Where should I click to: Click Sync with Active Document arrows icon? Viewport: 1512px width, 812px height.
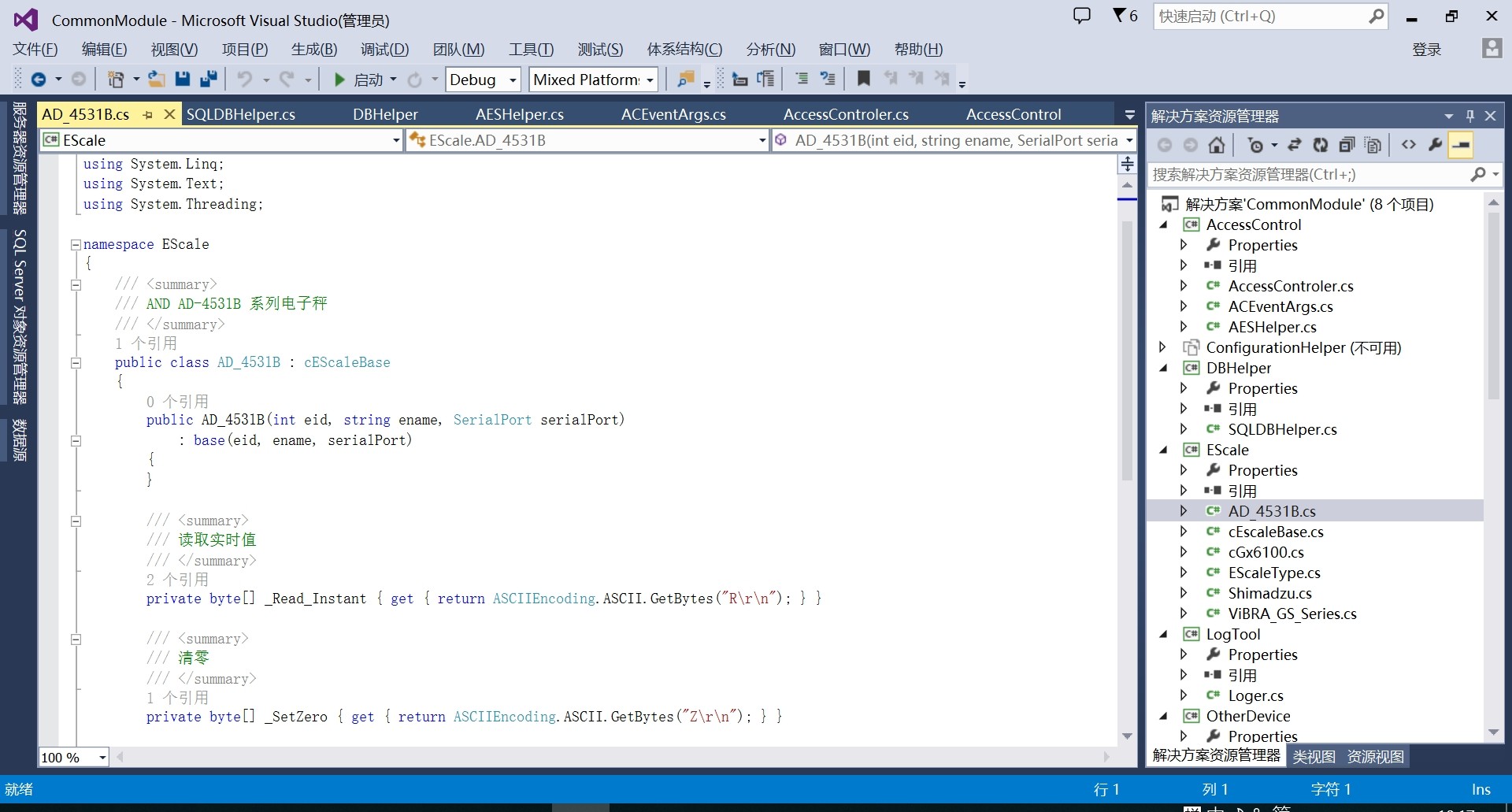(x=1295, y=145)
